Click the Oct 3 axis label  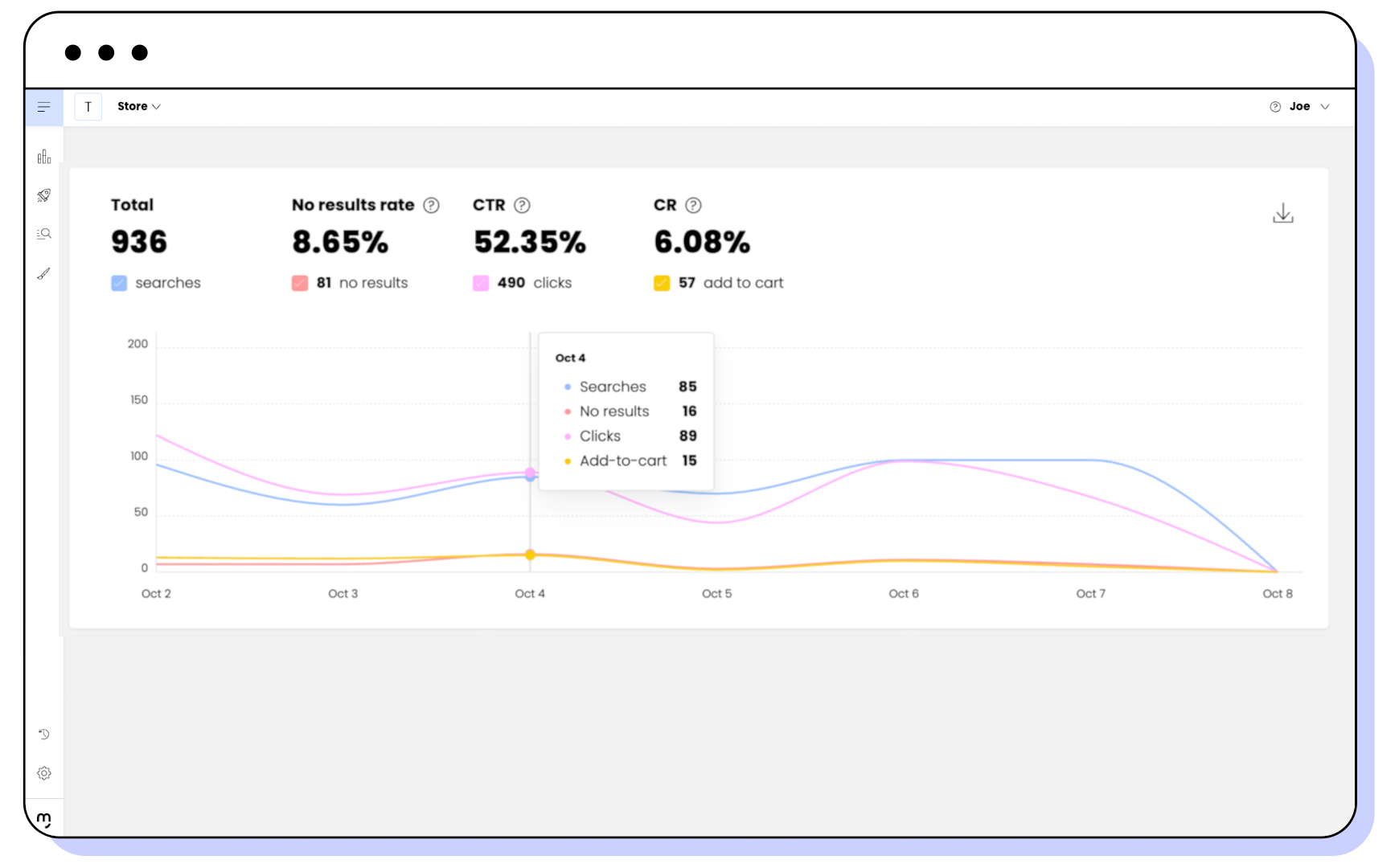(343, 593)
